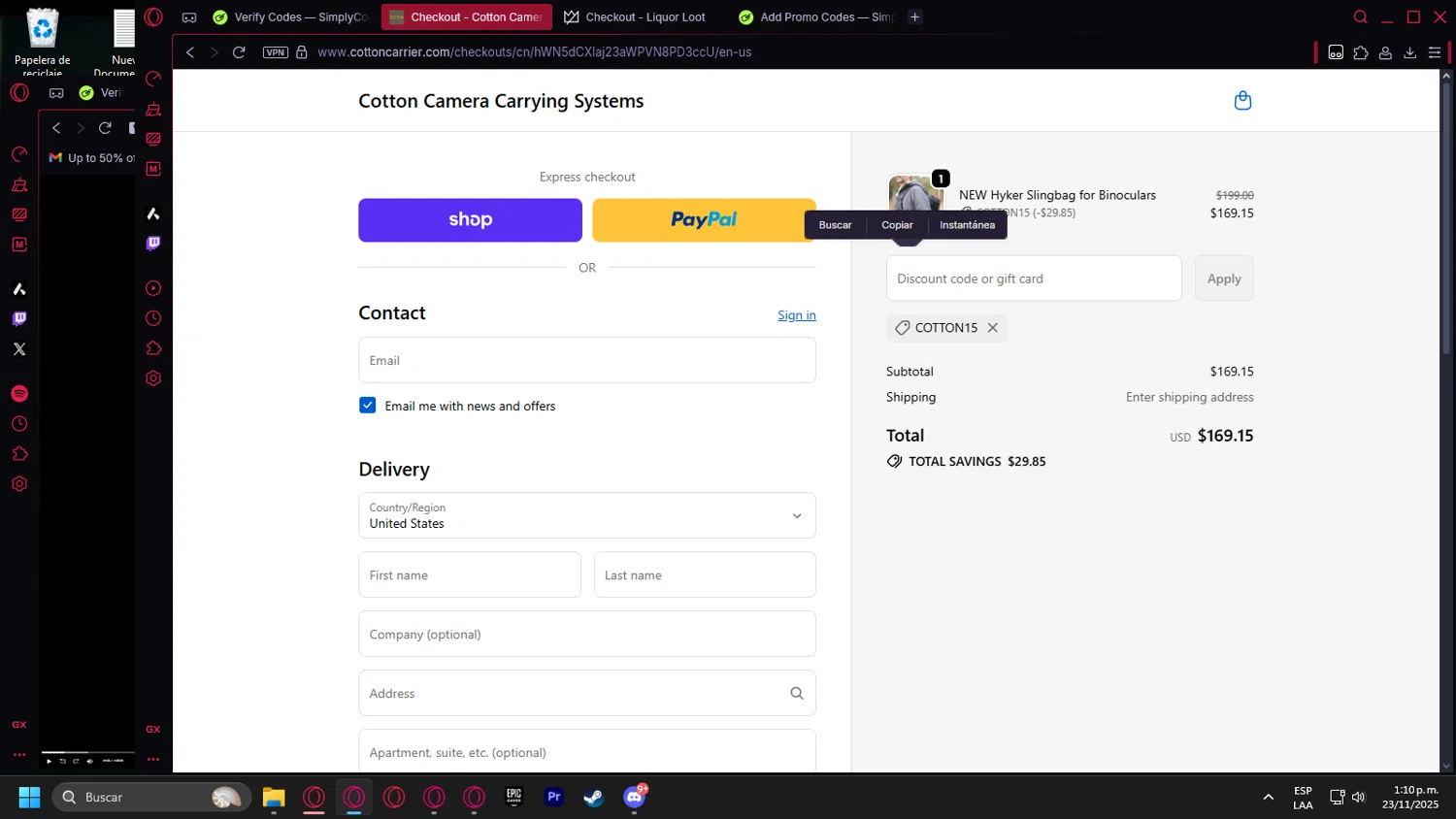Open the player icon in front sidebar
The image size is (1456, 819).
pos(153,288)
